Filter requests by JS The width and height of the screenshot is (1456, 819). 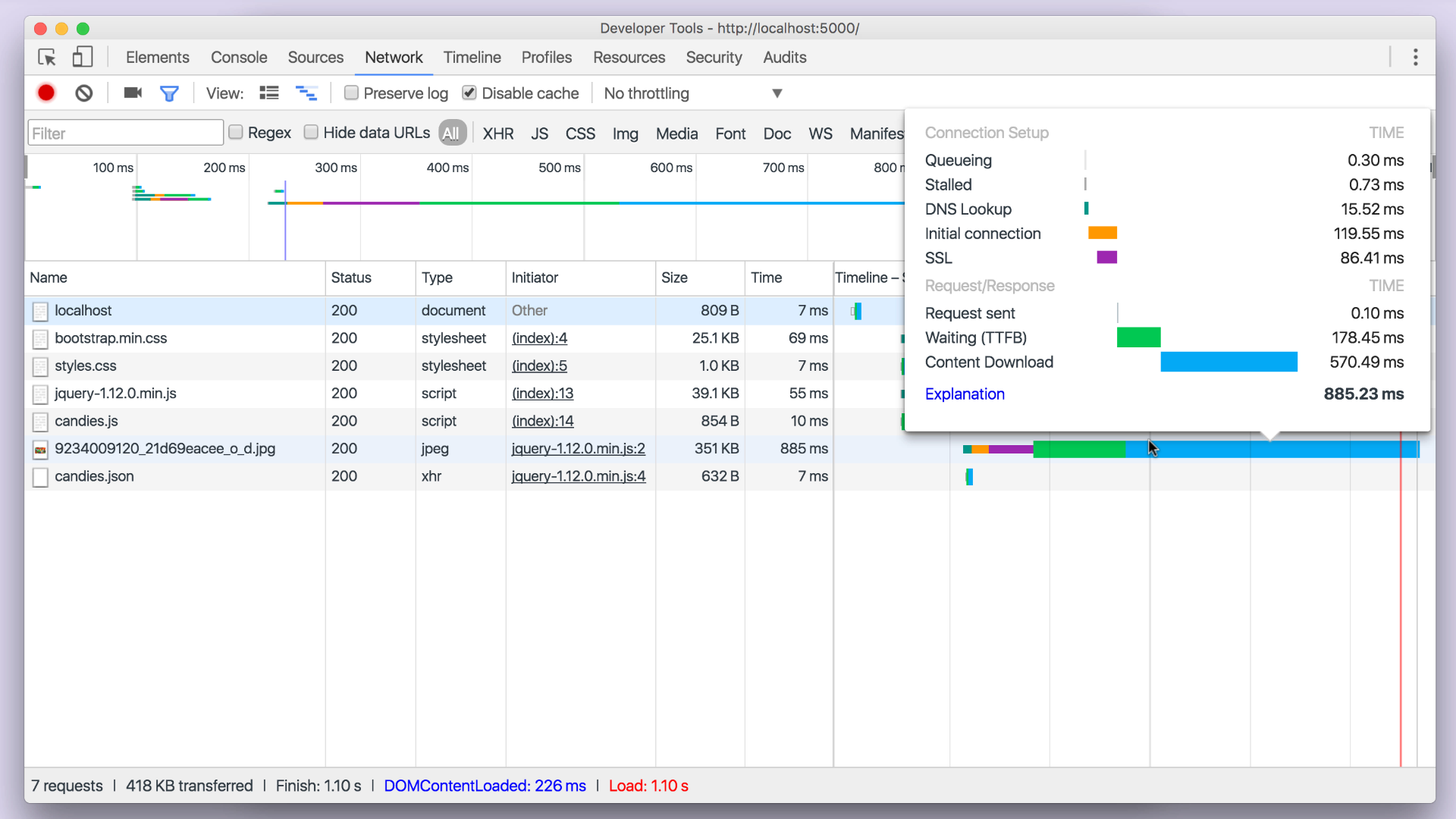[x=540, y=133]
